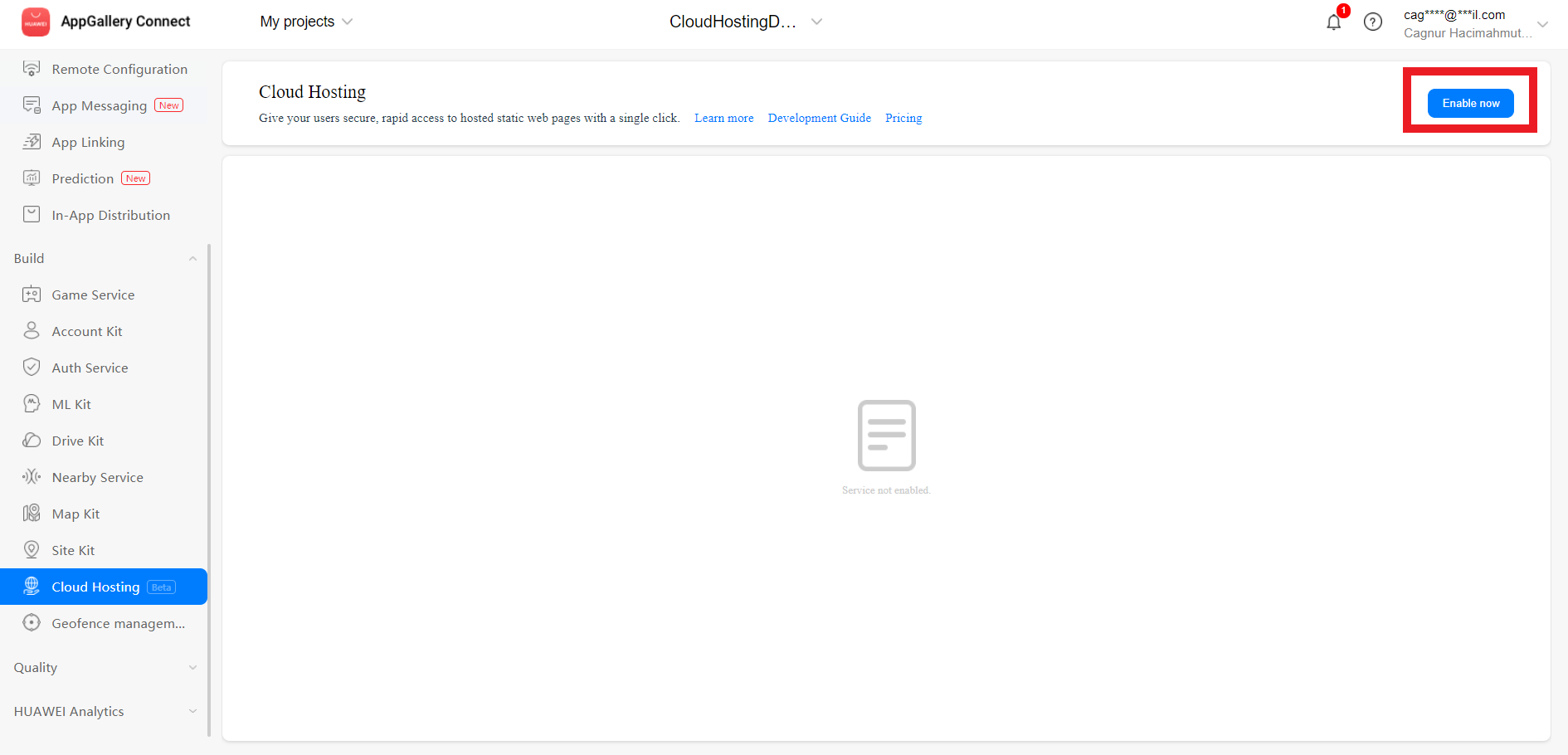Click the Drive Kit cloud icon
The image size is (1568, 755).
point(32,441)
